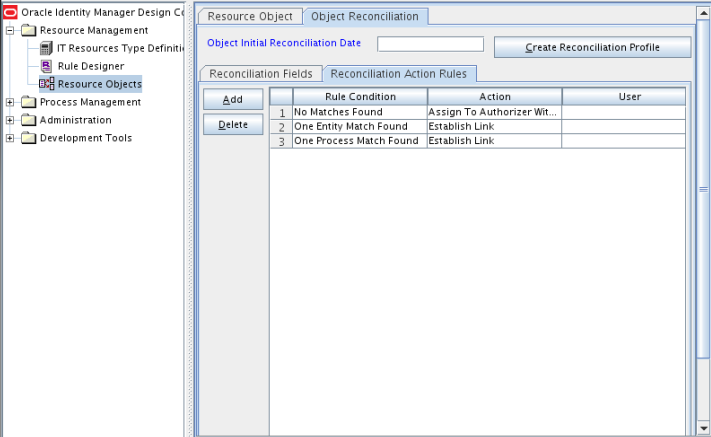Click the Administration folder icon

tap(29, 120)
